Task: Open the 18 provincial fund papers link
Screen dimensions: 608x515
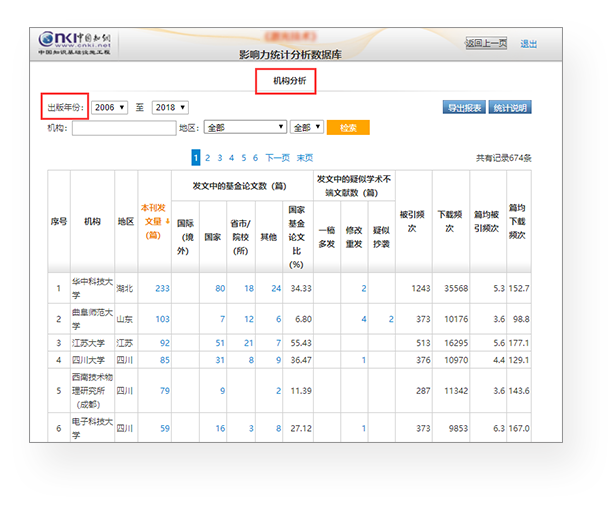Action: click(249, 289)
